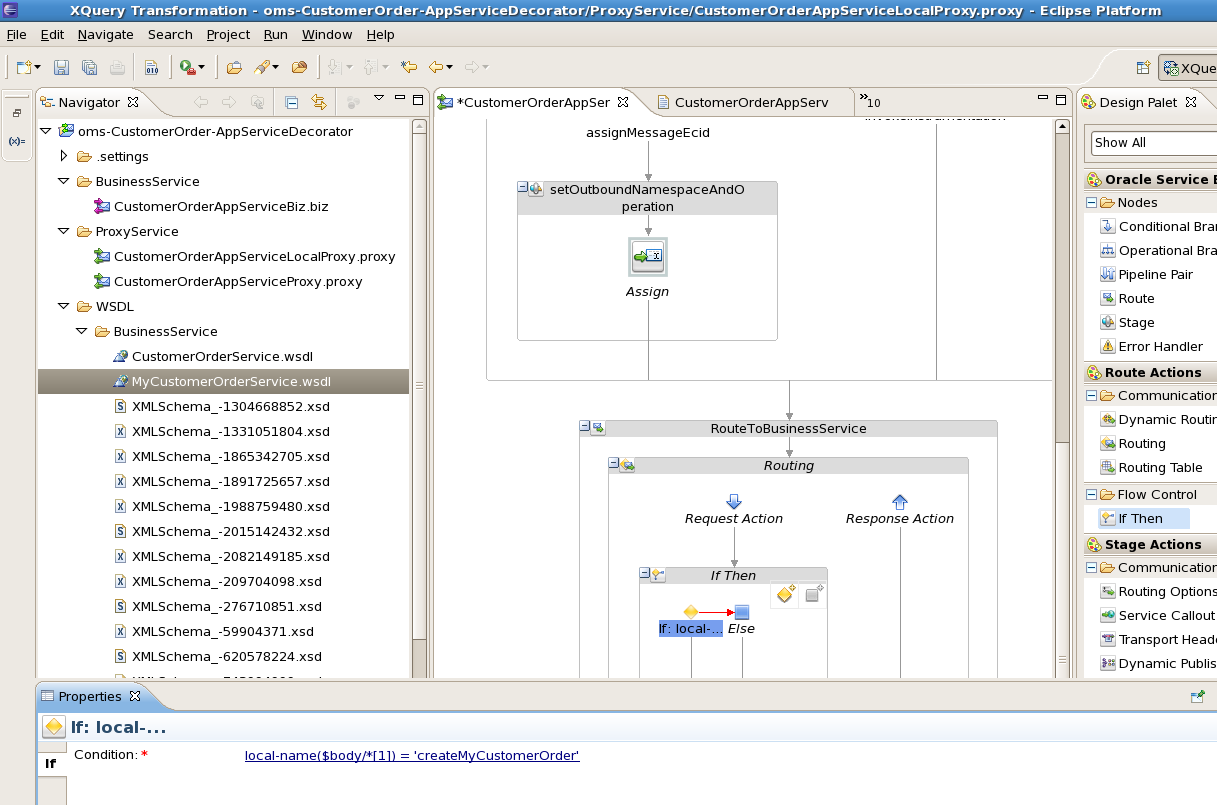The width and height of the screenshot is (1217, 805).
Task: Click the Else square node
Action: pyautogui.click(x=742, y=611)
